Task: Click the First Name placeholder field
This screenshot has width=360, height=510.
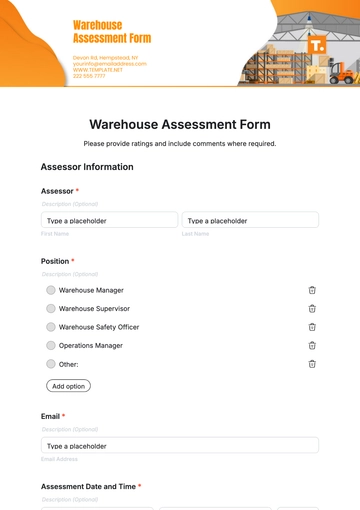Action: tap(109, 220)
